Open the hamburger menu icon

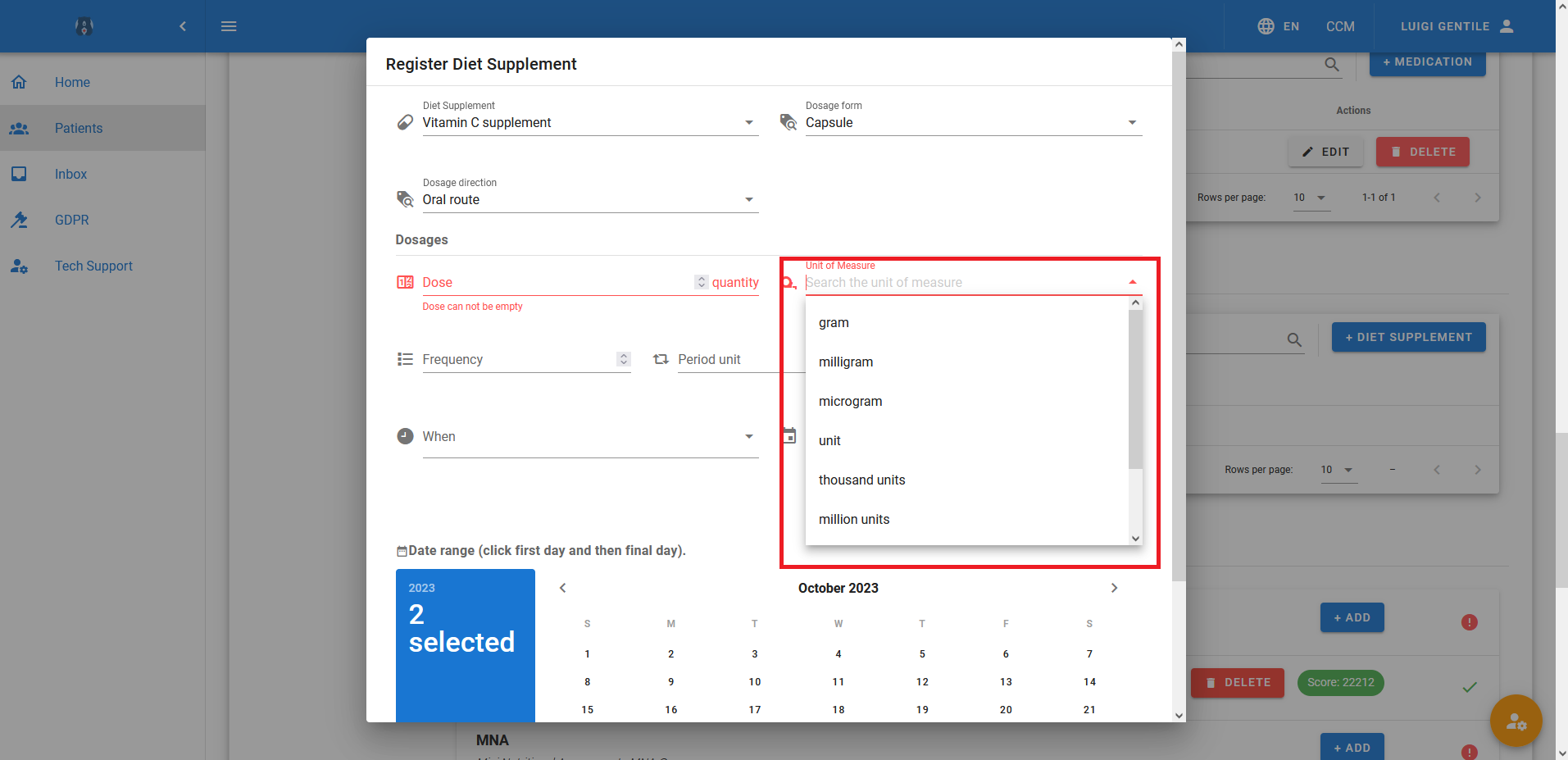[x=229, y=26]
